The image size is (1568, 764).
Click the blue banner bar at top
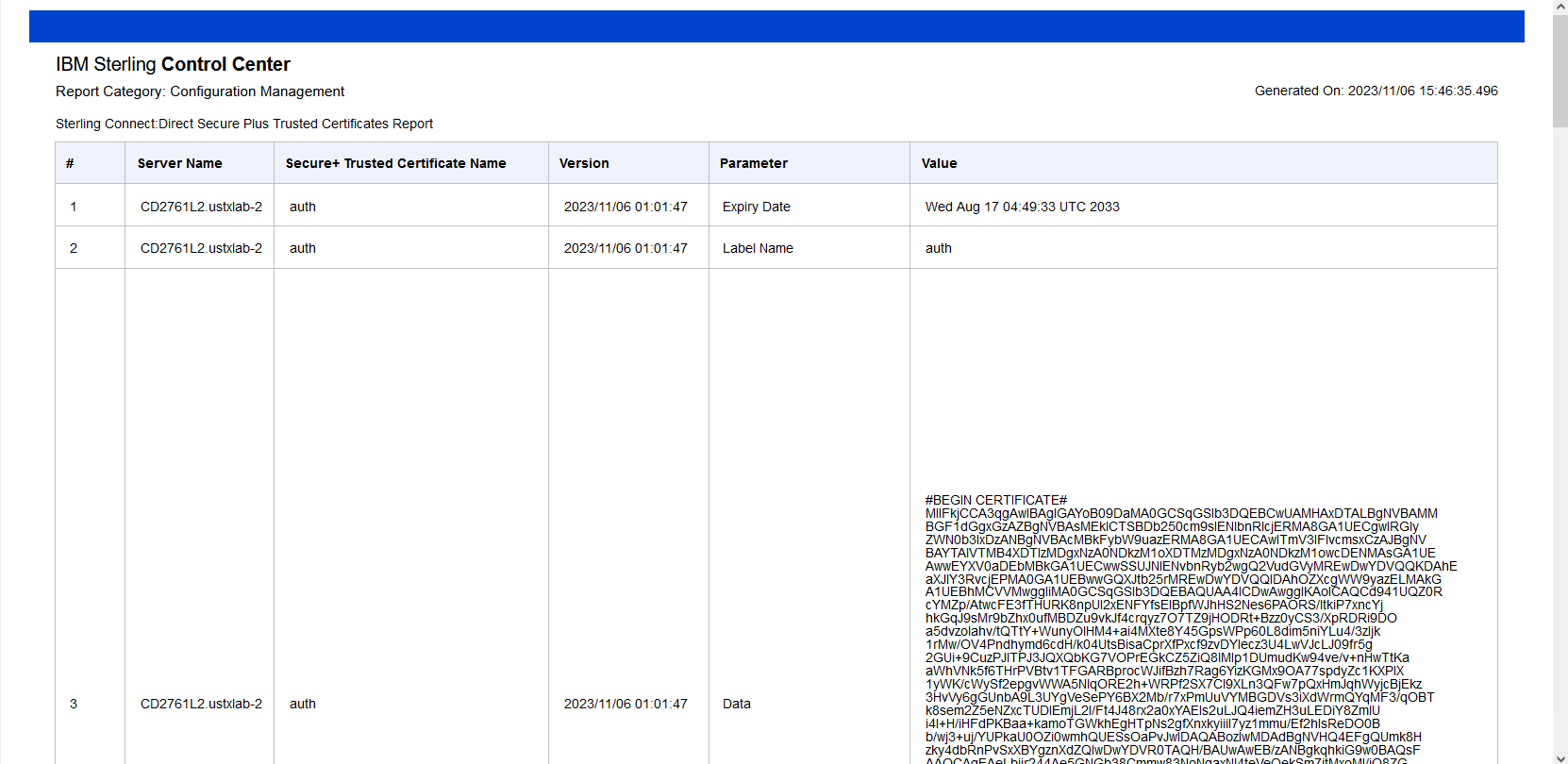click(x=776, y=26)
